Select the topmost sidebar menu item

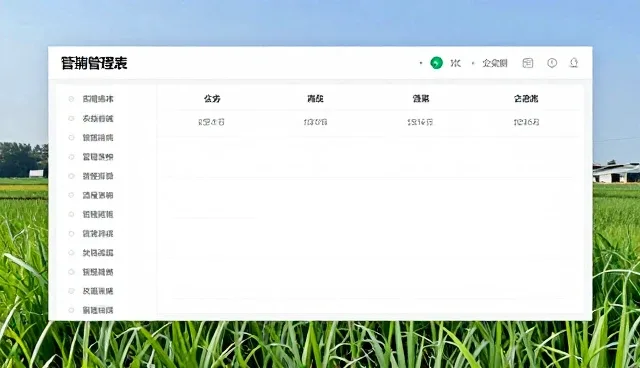pos(98,99)
